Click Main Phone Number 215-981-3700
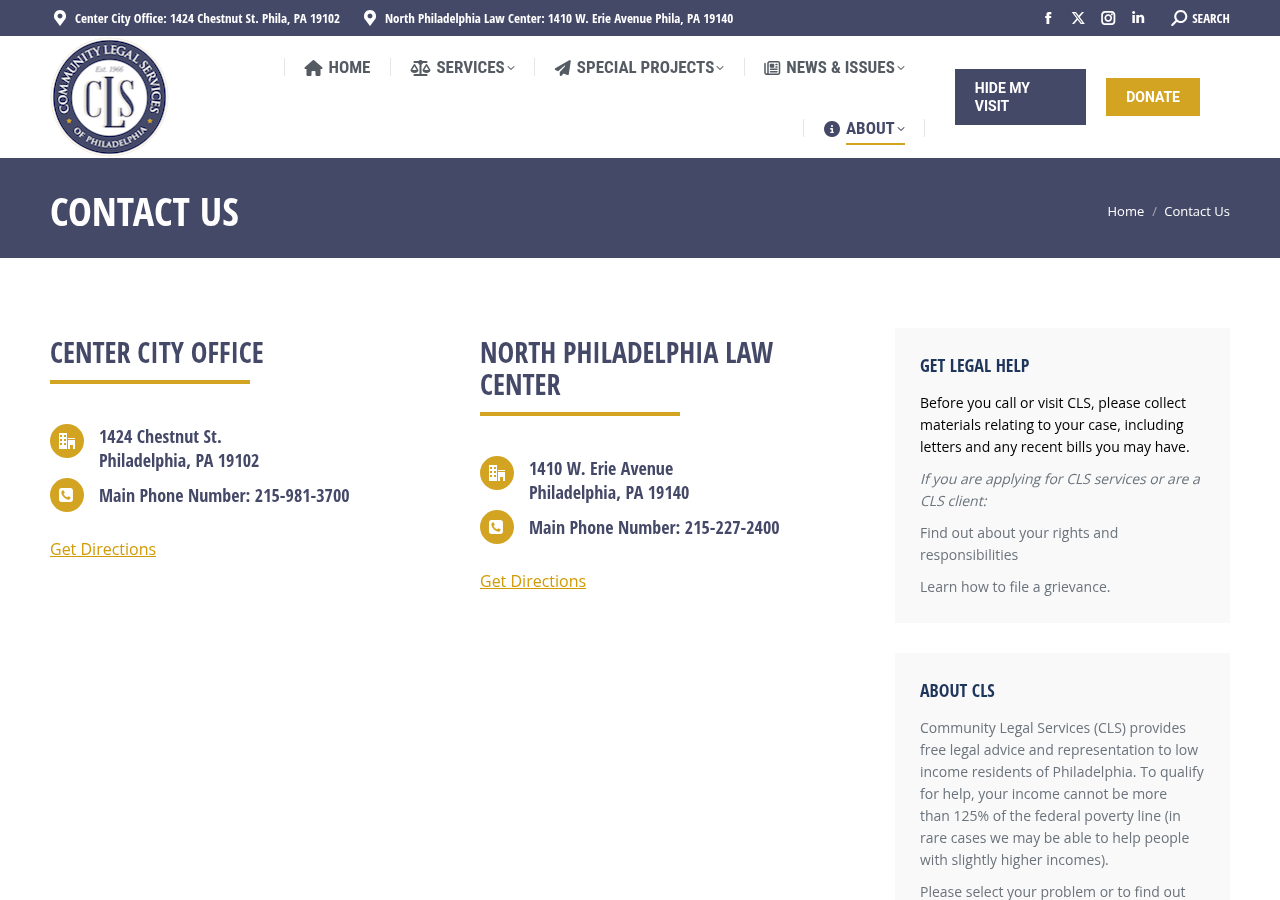Viewport: 1280px width, 900px height. pyautogui.click(x=224, y=495)
